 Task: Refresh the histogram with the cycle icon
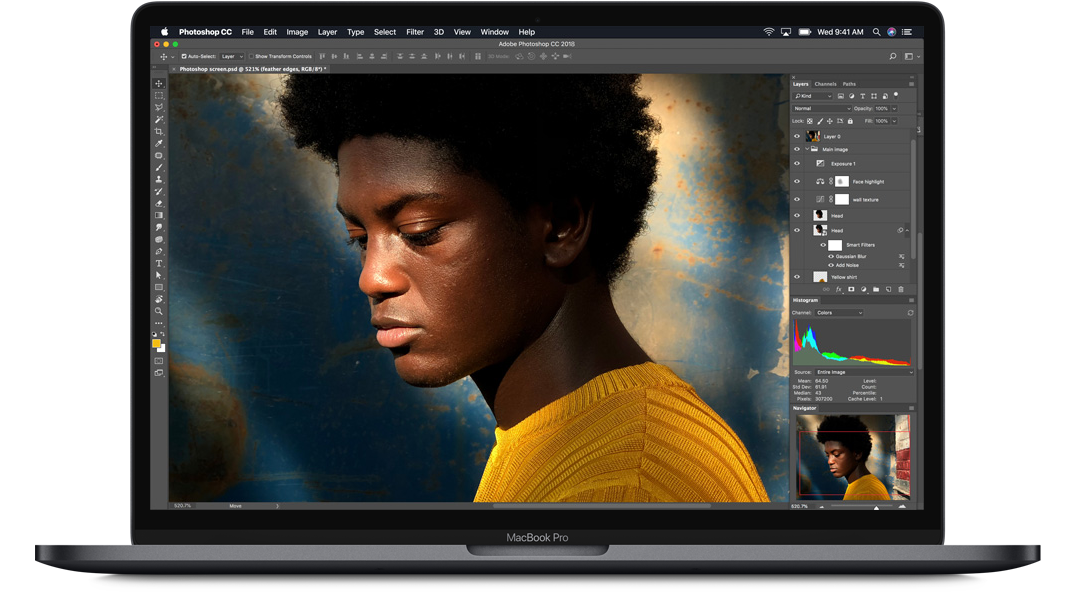point(910,313)
